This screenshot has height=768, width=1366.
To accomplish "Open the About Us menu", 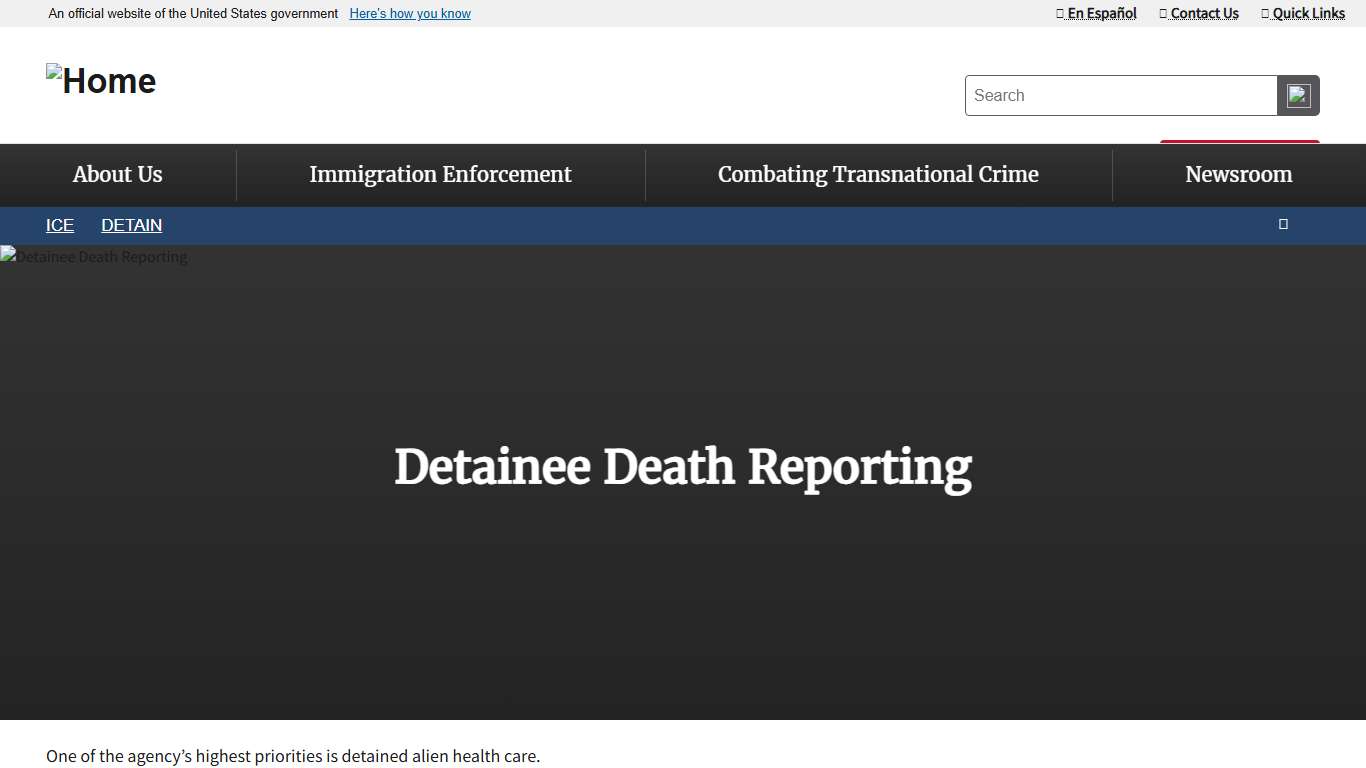I will 117,174.
